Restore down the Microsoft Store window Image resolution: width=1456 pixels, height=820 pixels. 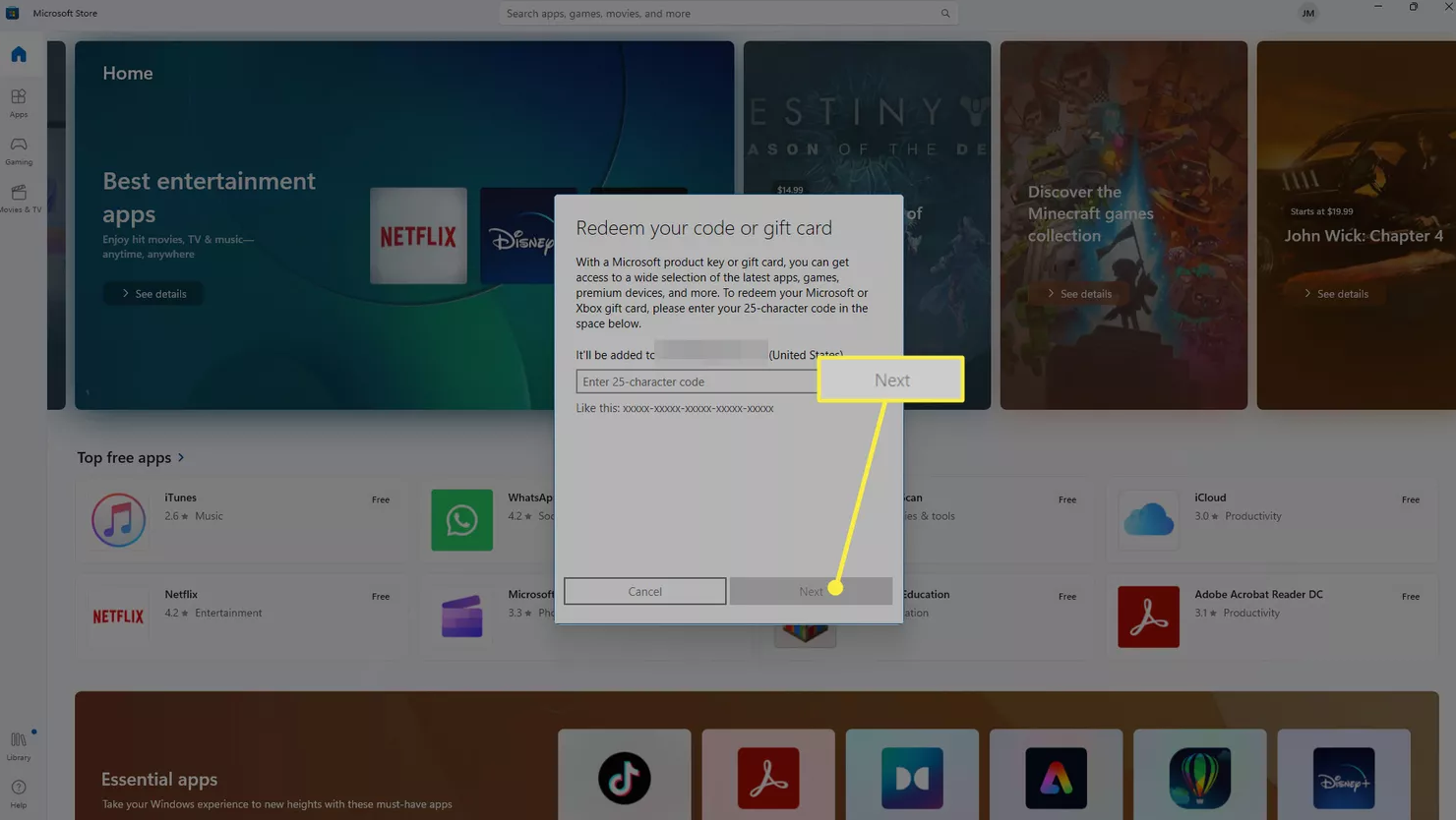click(1414, 7)
